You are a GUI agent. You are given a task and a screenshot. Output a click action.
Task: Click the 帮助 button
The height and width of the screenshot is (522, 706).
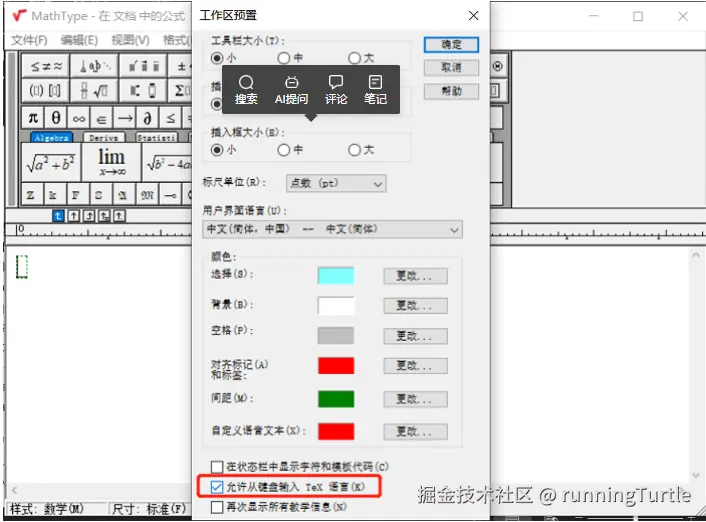[x=451, y=91]
